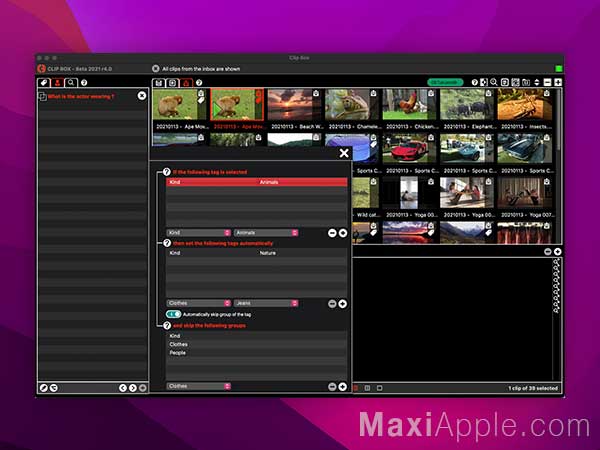Viewport: 600px width, 450px height.
Task: Click the green pill button in toolbar
Action: pos(445,82)
